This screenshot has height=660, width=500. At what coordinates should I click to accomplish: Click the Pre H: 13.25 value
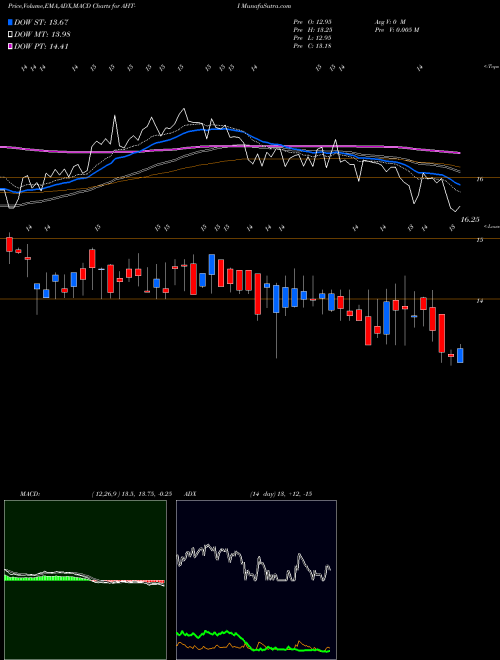point(313,30)
